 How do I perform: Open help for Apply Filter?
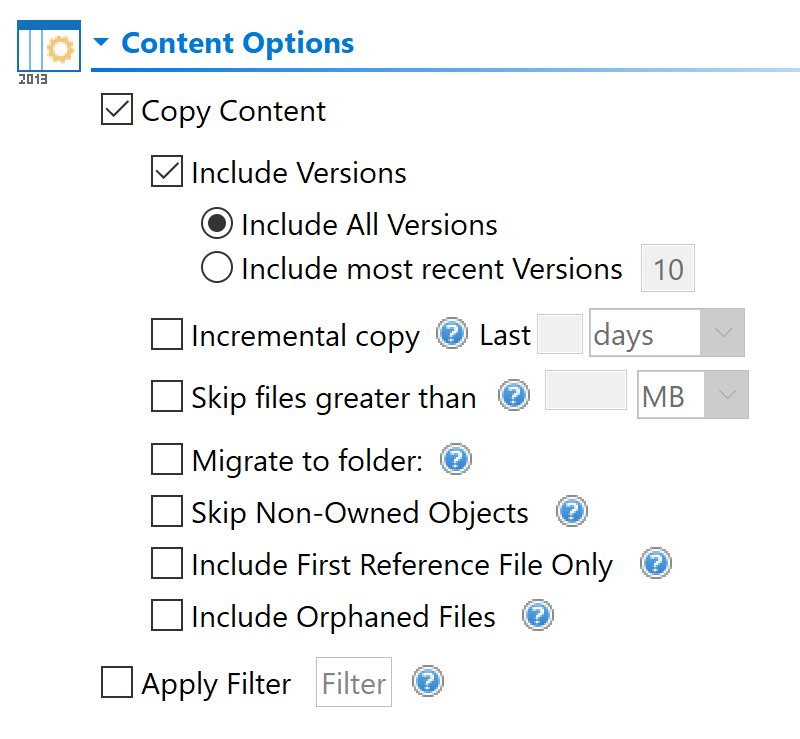pyautogui.click(x=427, y=681)
